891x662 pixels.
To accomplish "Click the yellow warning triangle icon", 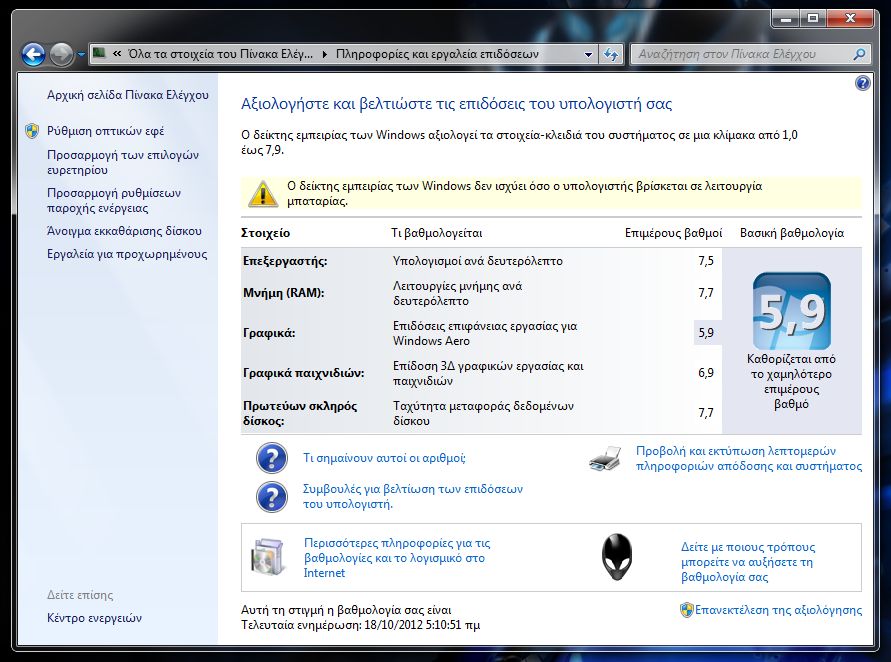I will tap(263, 193).
